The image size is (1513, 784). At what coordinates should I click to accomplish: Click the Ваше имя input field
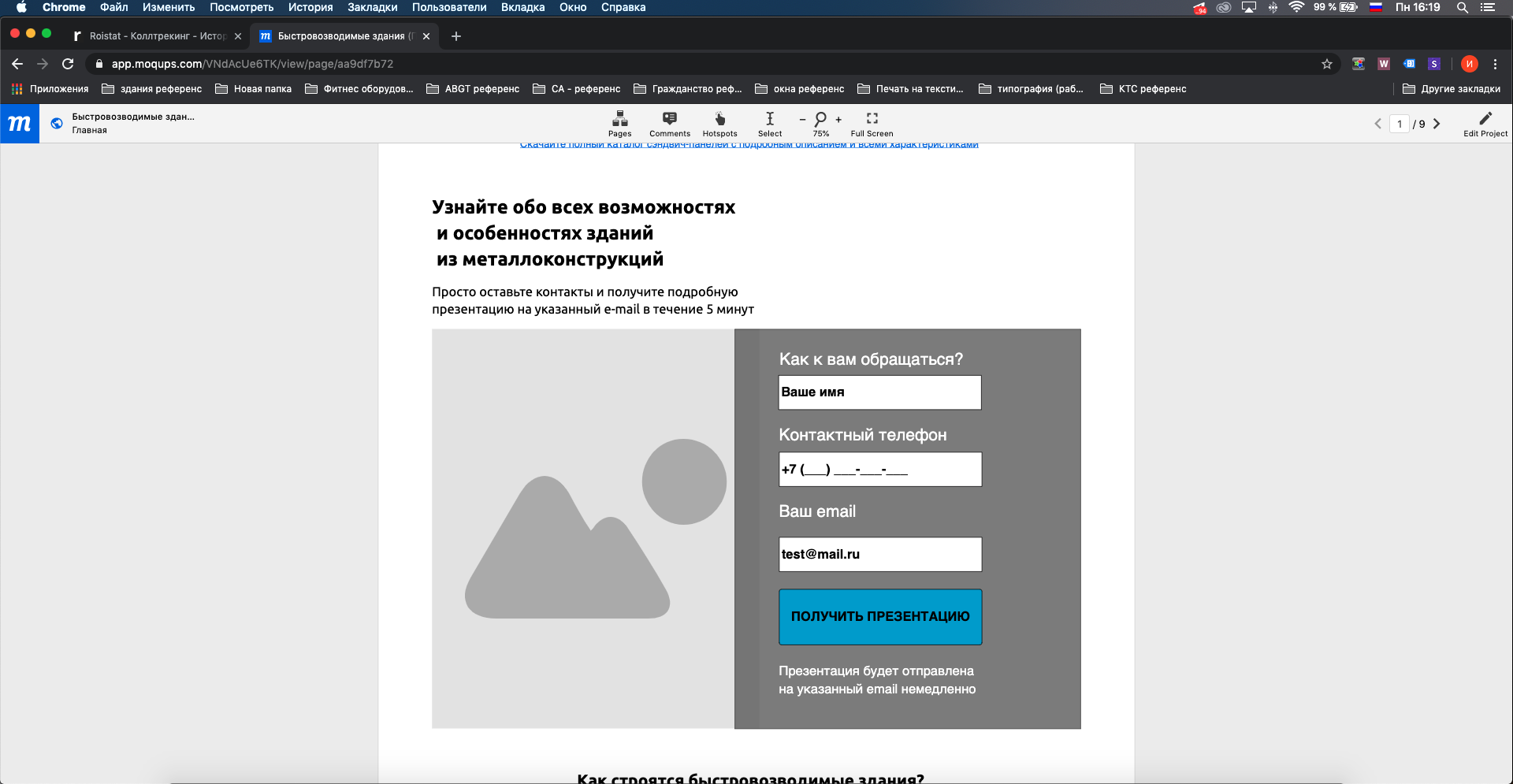(x=880, y=392)
